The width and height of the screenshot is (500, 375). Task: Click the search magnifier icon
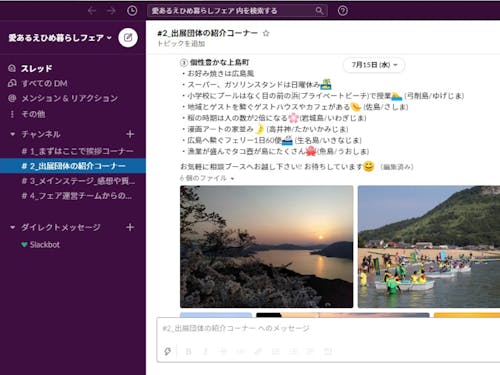[319, 11]
